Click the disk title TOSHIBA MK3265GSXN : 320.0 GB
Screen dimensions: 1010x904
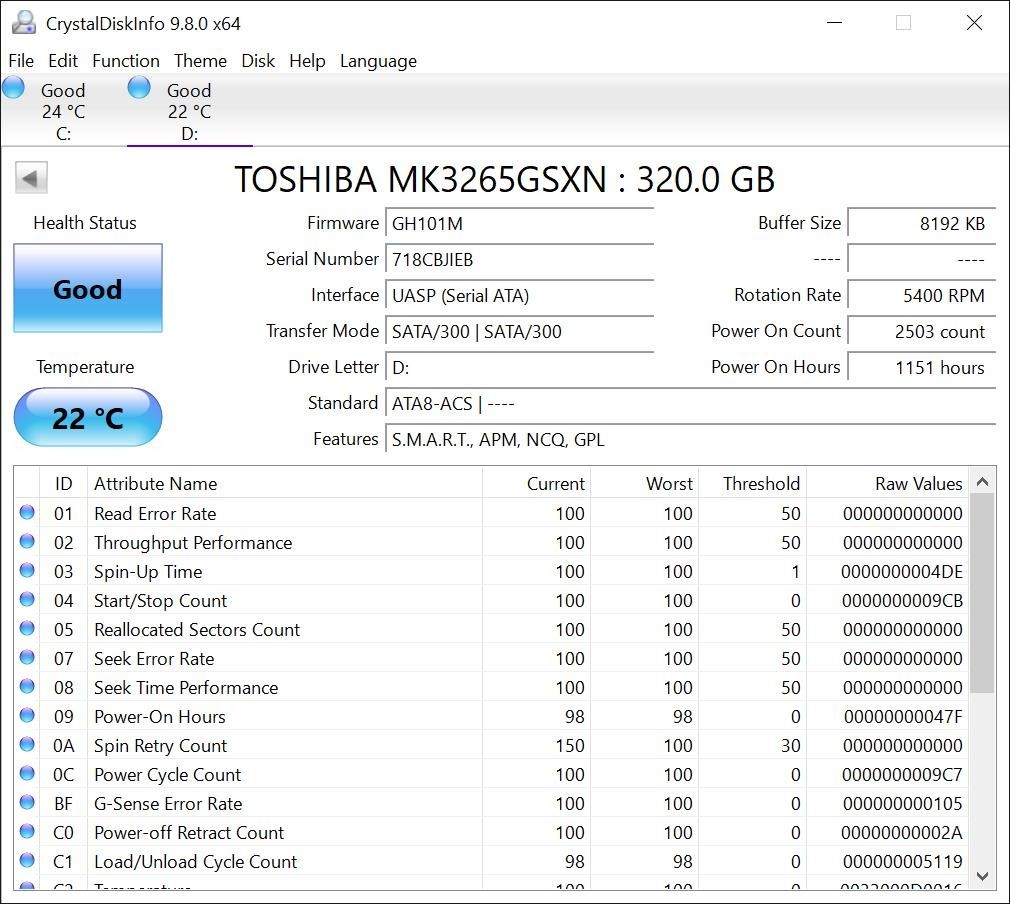pos(504,178)
